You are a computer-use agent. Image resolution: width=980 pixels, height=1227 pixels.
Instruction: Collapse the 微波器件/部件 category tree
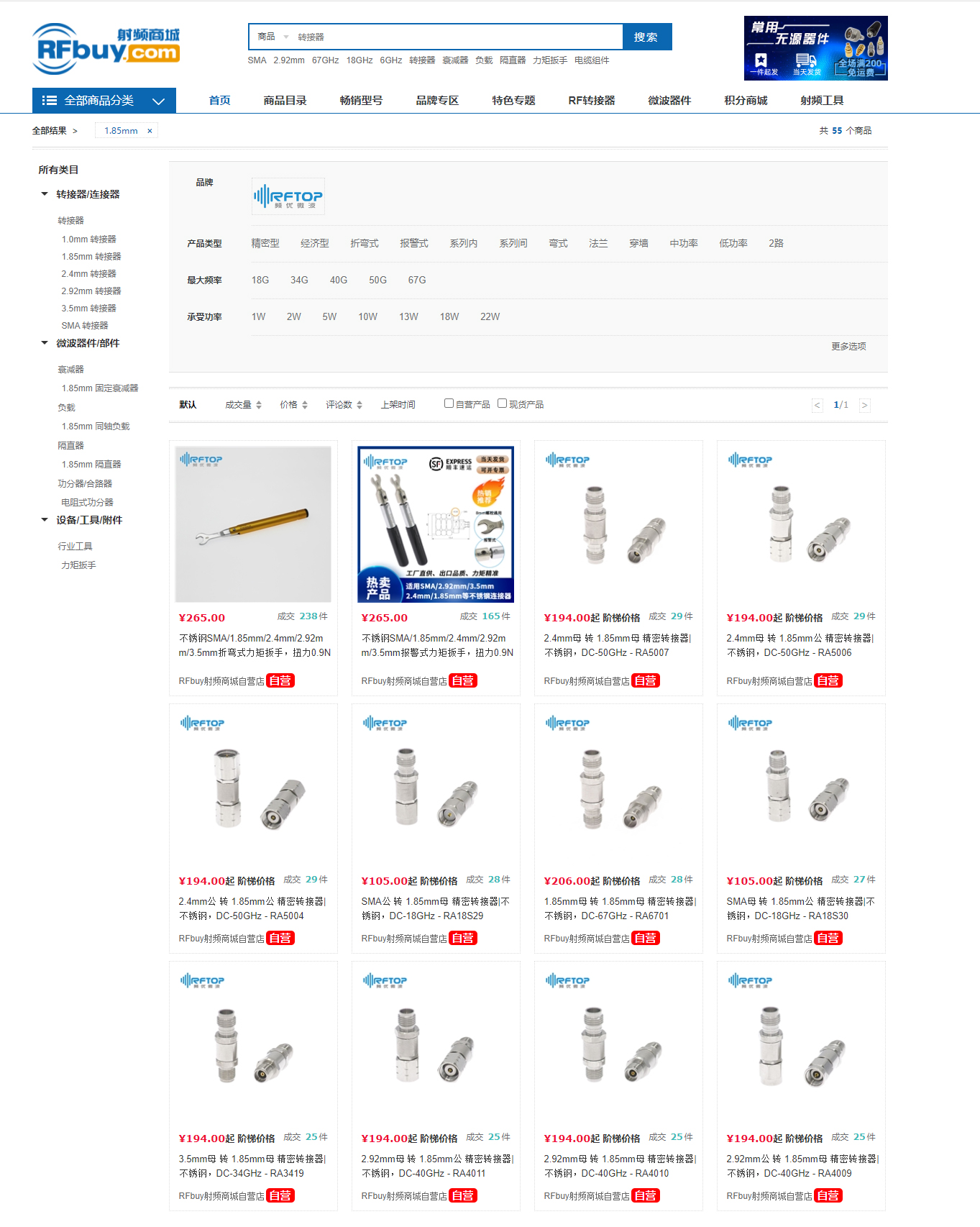click(45, 343)
